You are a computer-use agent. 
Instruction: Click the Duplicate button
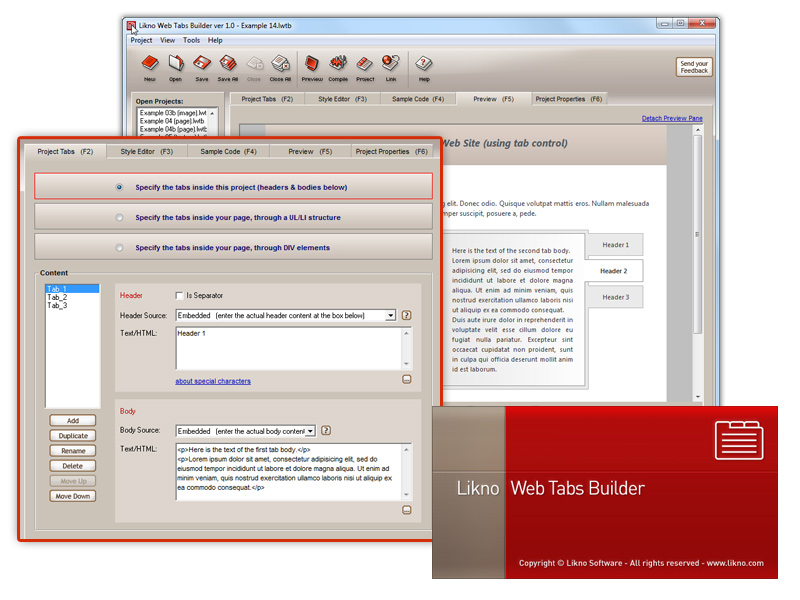tap(72, 435)
